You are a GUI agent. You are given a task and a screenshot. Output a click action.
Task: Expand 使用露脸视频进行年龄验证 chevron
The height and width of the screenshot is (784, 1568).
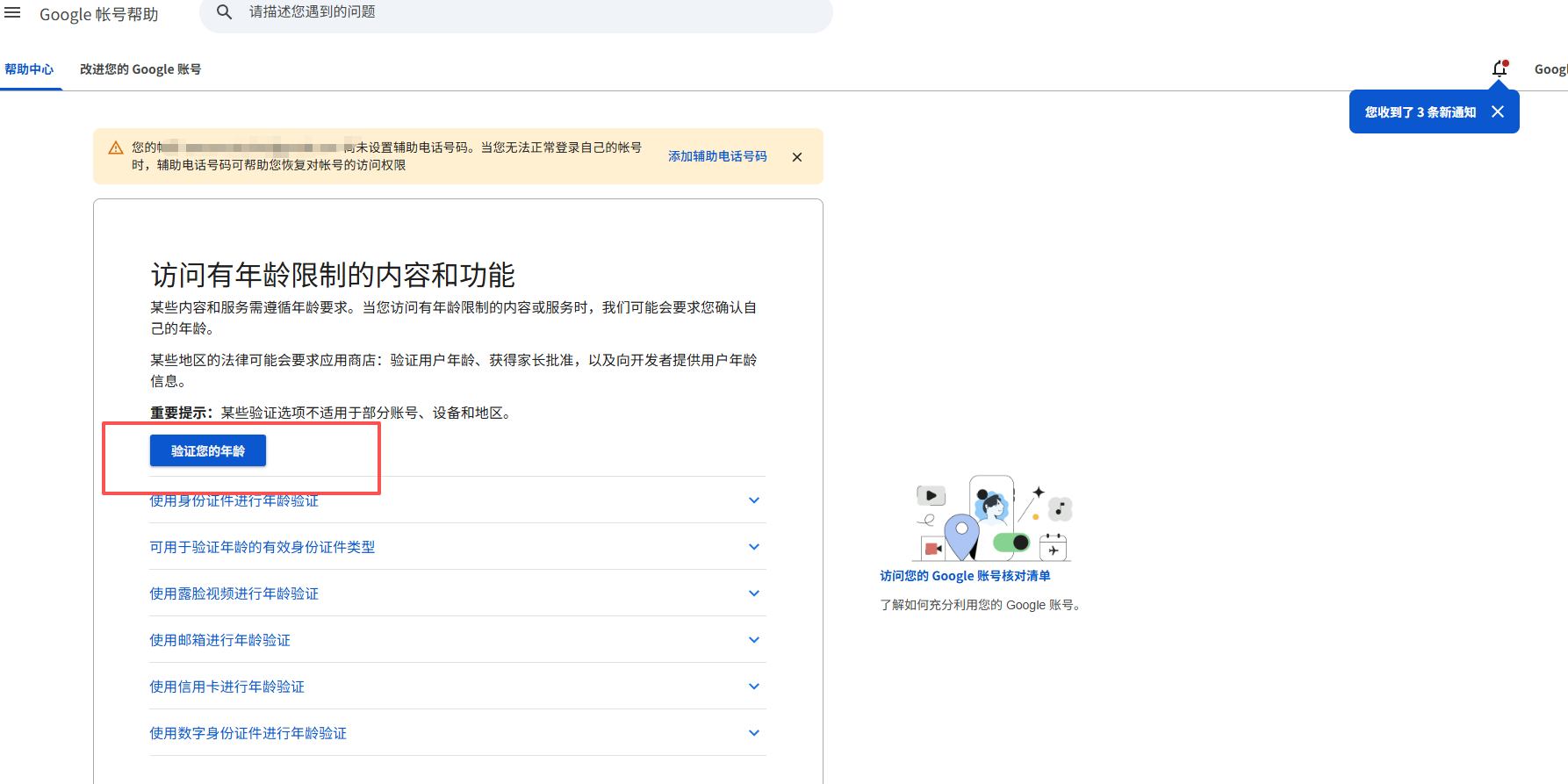click(x=754, y=593)
